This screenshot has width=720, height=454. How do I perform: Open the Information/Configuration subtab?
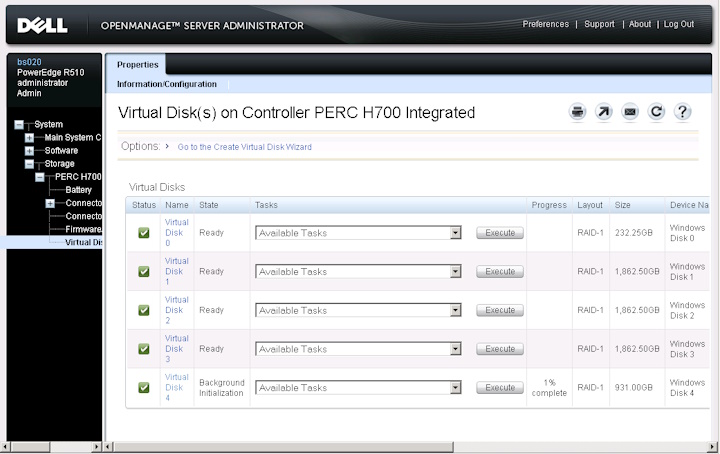166,85
